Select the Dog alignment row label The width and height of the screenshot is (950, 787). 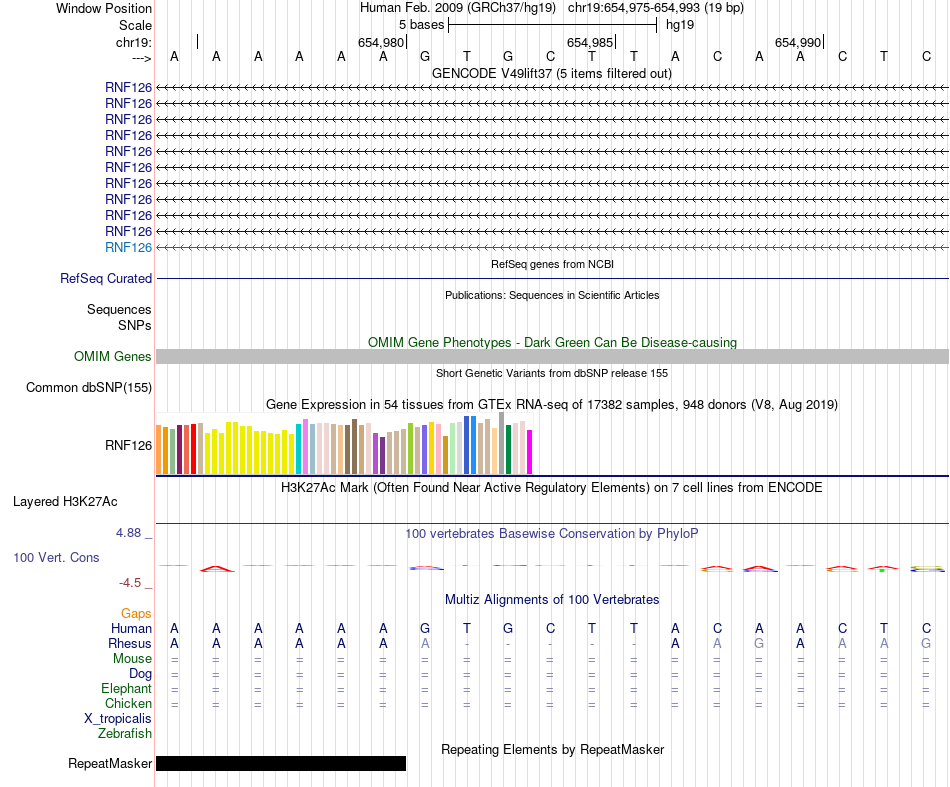point(140,674)
